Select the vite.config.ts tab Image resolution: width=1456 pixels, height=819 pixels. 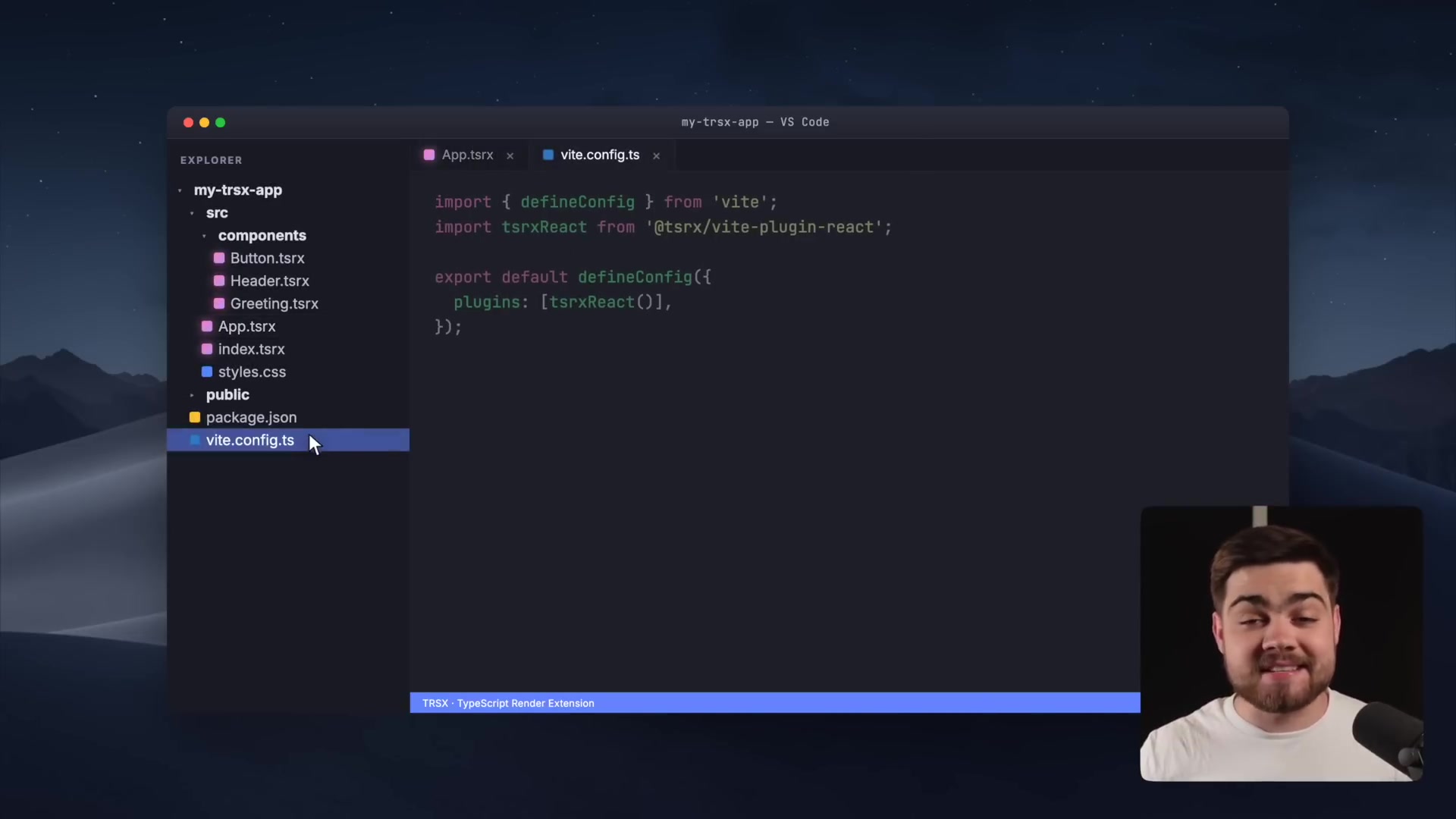pyautogui.click(x=600, y=155)
